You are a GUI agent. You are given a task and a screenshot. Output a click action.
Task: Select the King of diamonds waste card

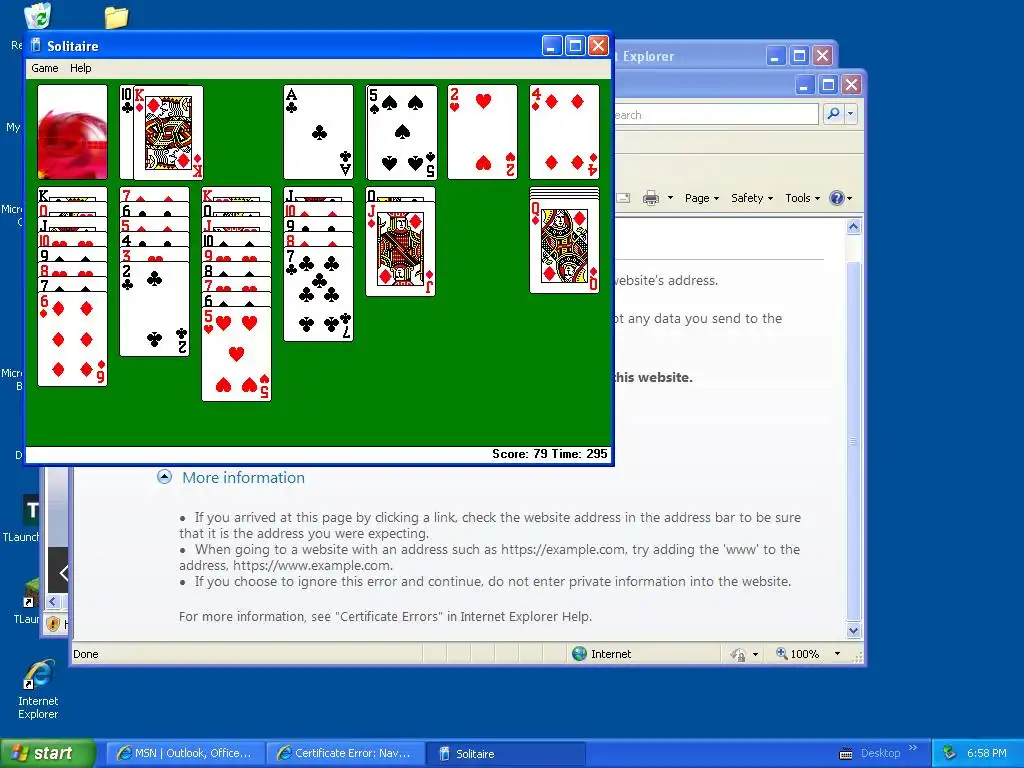pyautogui.click(x=168, y=133)
